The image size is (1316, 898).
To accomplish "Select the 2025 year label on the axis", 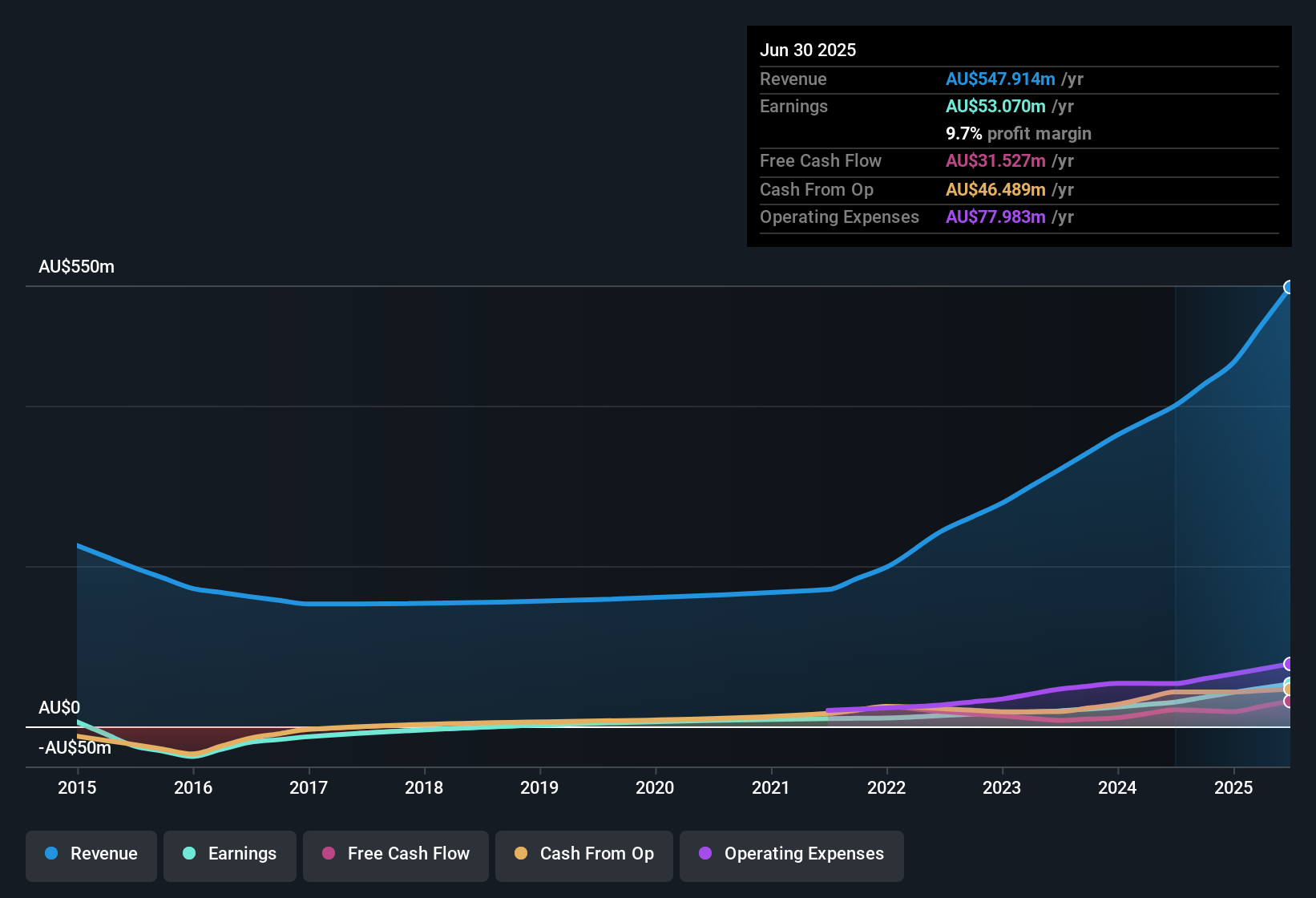I will (x=1233, y=788).
